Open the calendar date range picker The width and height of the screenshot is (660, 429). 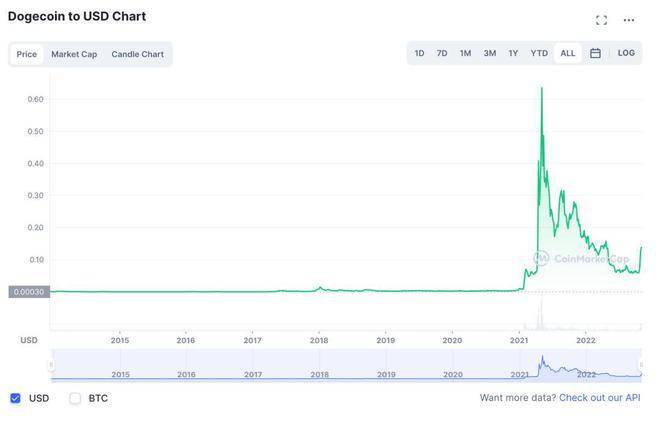click(595, 53)
